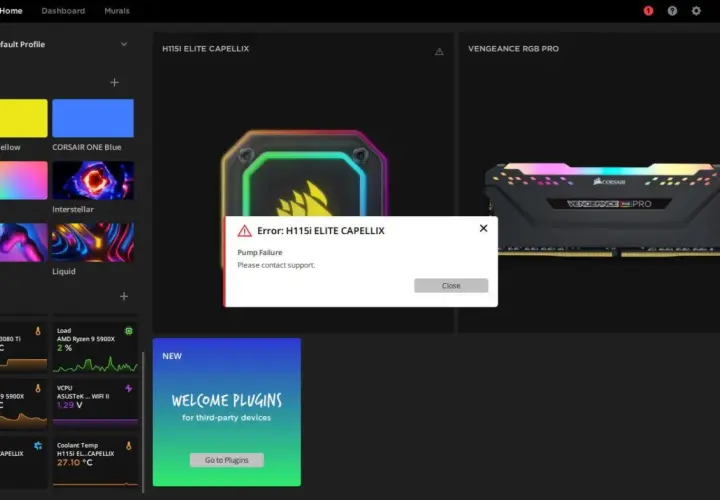This screenshot has width=720, height=500.
Task: Open the H115i cooler pump image
Action: pyautogui.click(x=304, y=174)
